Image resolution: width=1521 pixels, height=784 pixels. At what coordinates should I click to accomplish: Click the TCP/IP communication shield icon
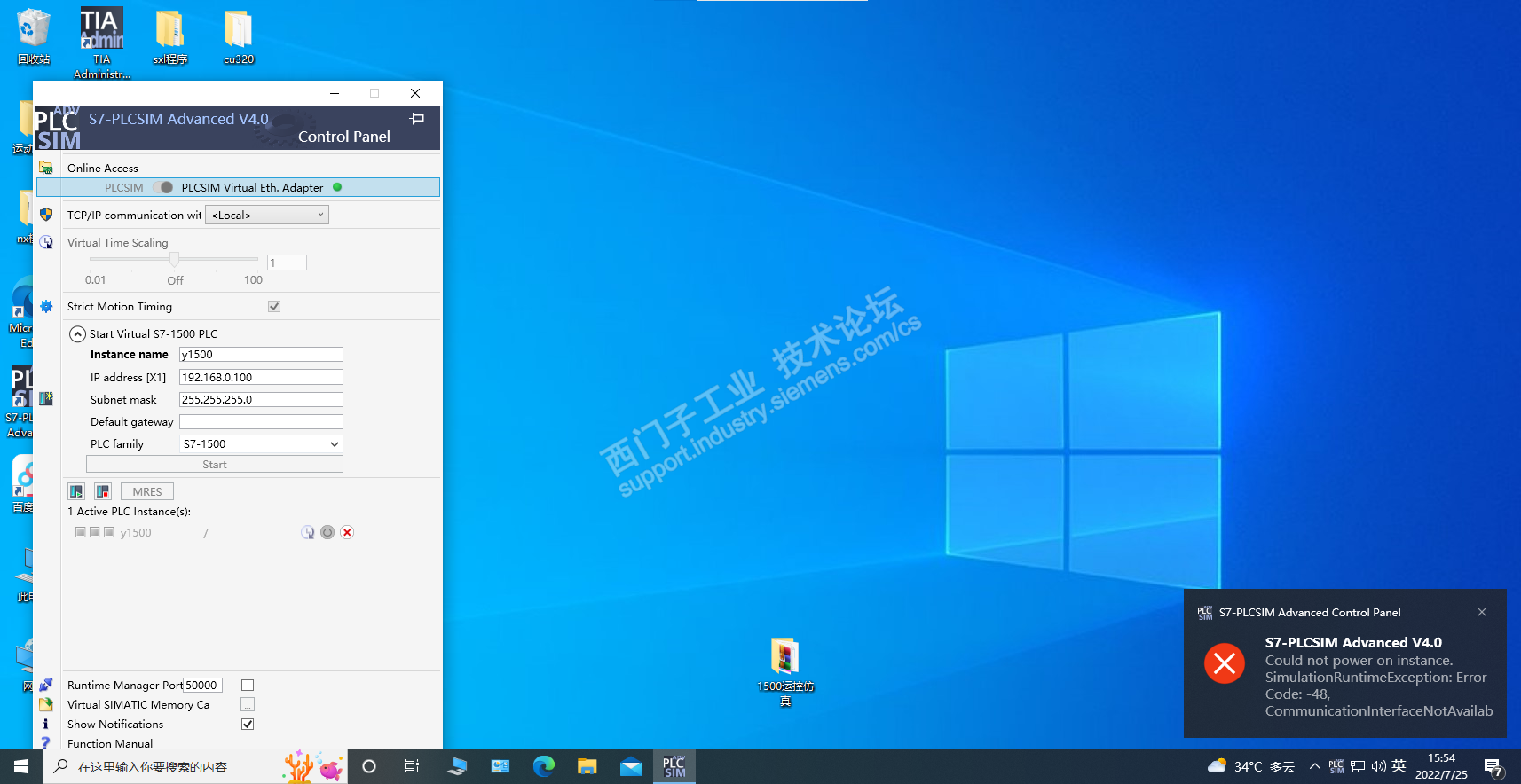pos(46,215)
